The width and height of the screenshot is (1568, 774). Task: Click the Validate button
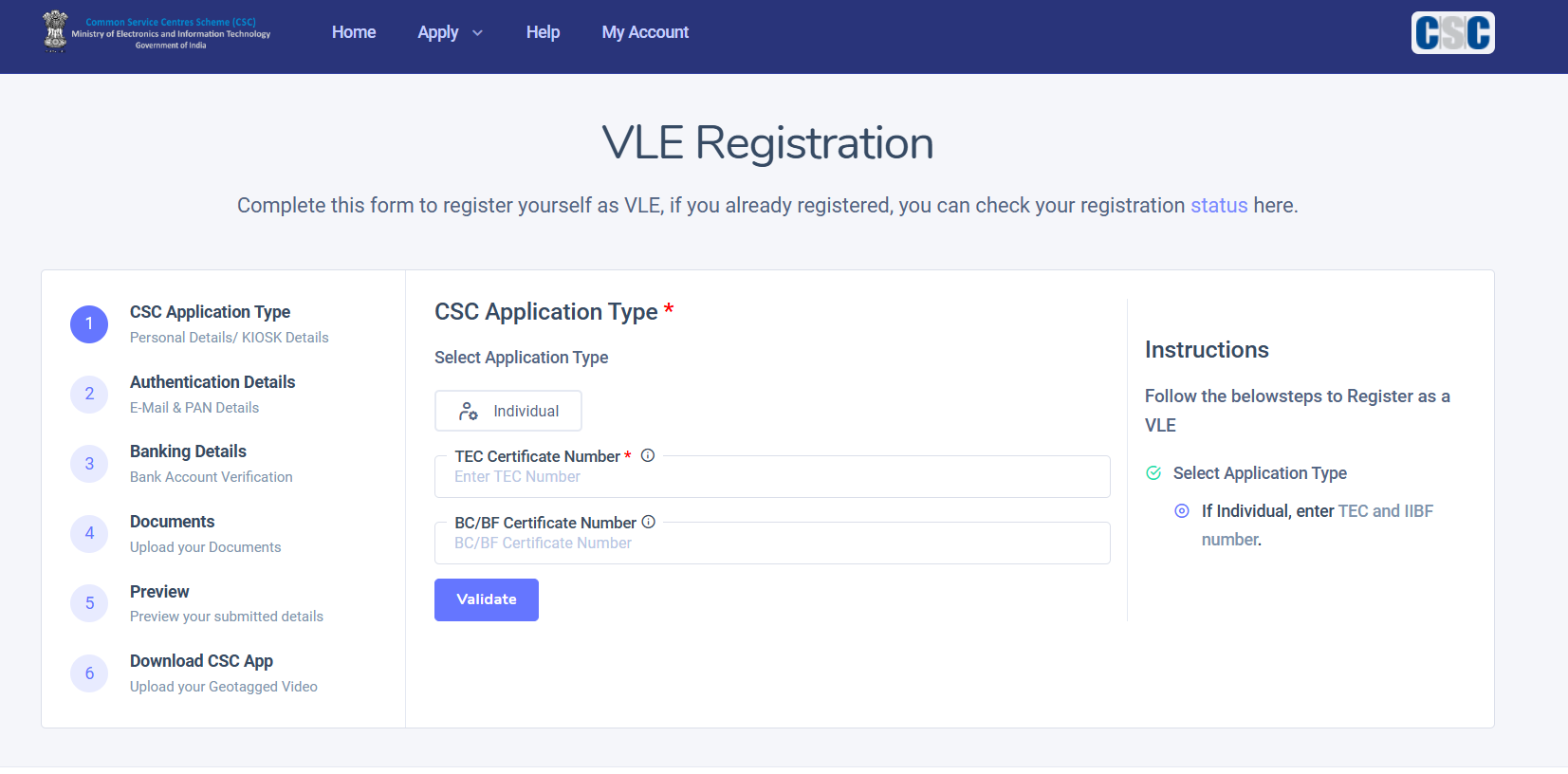(x=487, y=599)
